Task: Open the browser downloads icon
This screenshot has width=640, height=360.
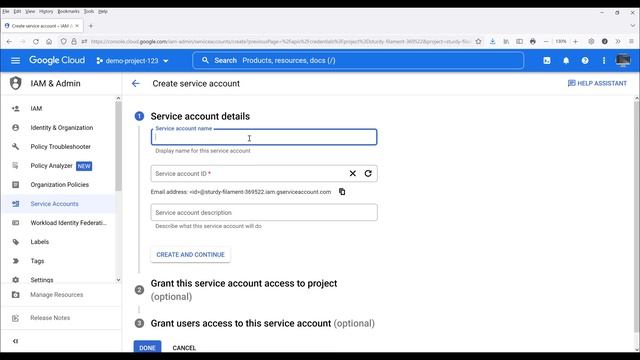Action: tap(493, 42)
